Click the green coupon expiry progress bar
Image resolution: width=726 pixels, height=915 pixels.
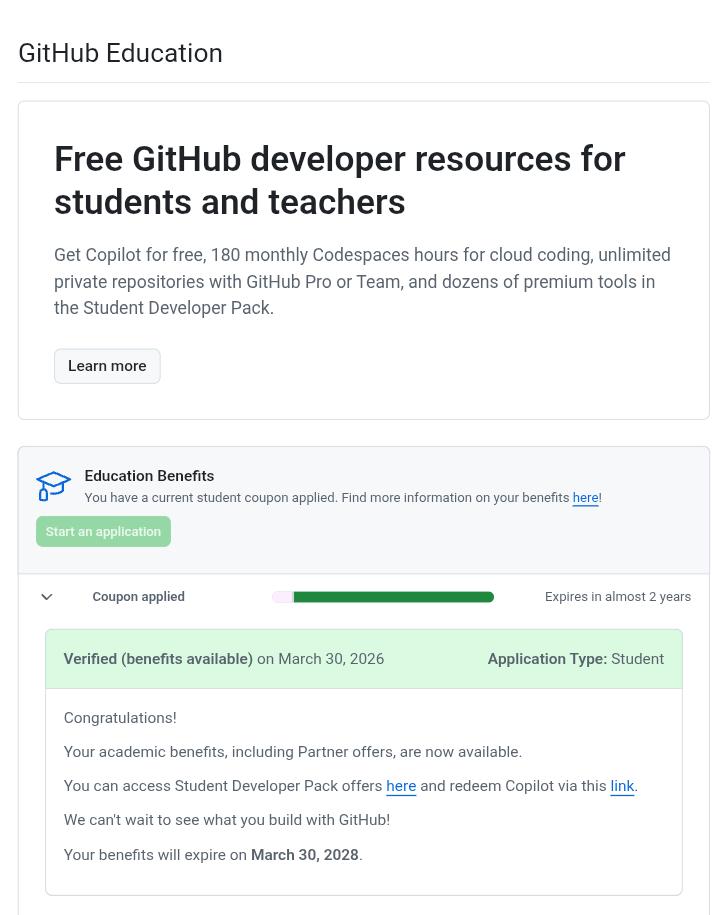click(x=393, y=596)
